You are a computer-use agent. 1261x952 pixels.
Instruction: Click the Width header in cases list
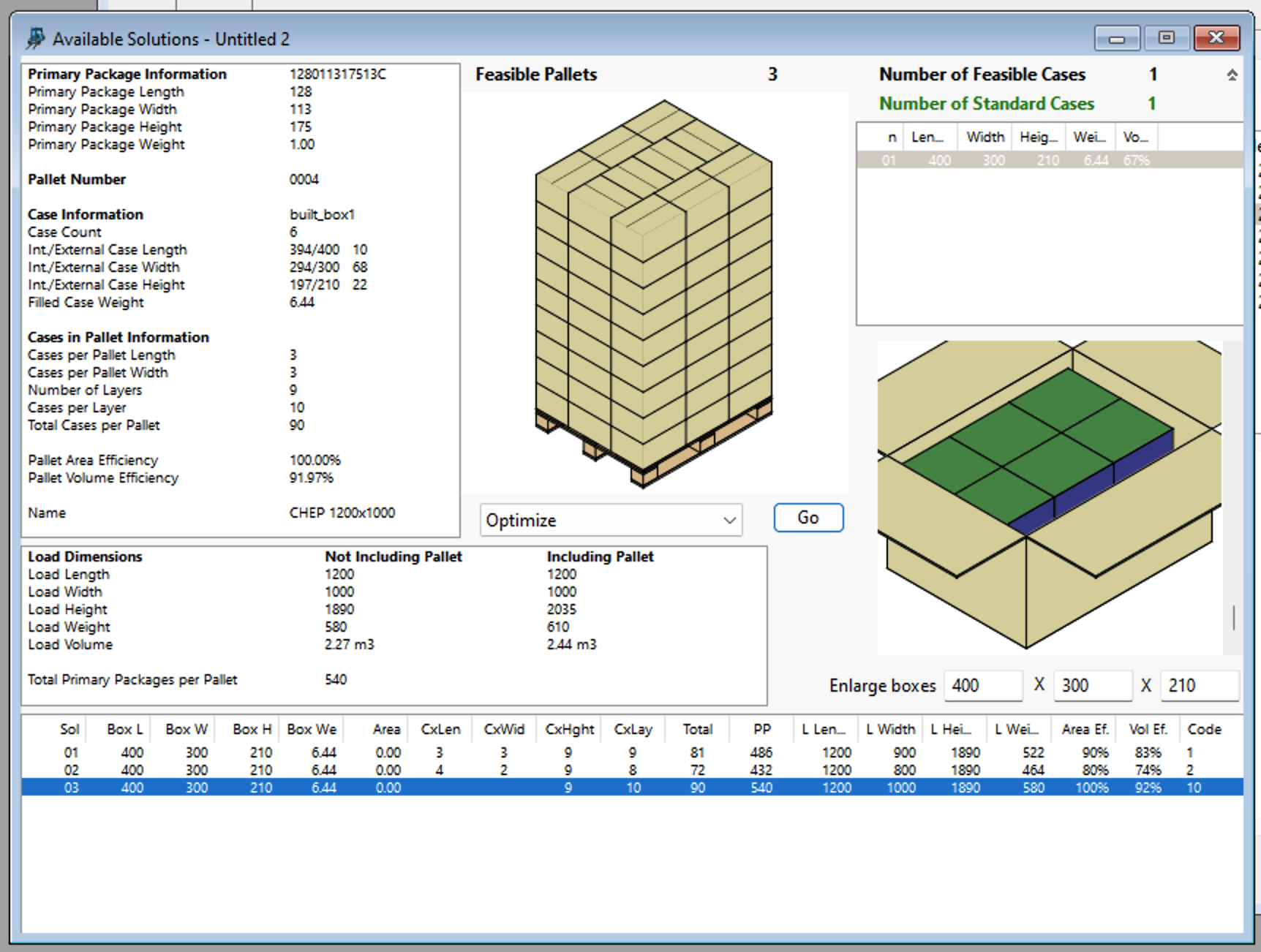tap(985, 137)
